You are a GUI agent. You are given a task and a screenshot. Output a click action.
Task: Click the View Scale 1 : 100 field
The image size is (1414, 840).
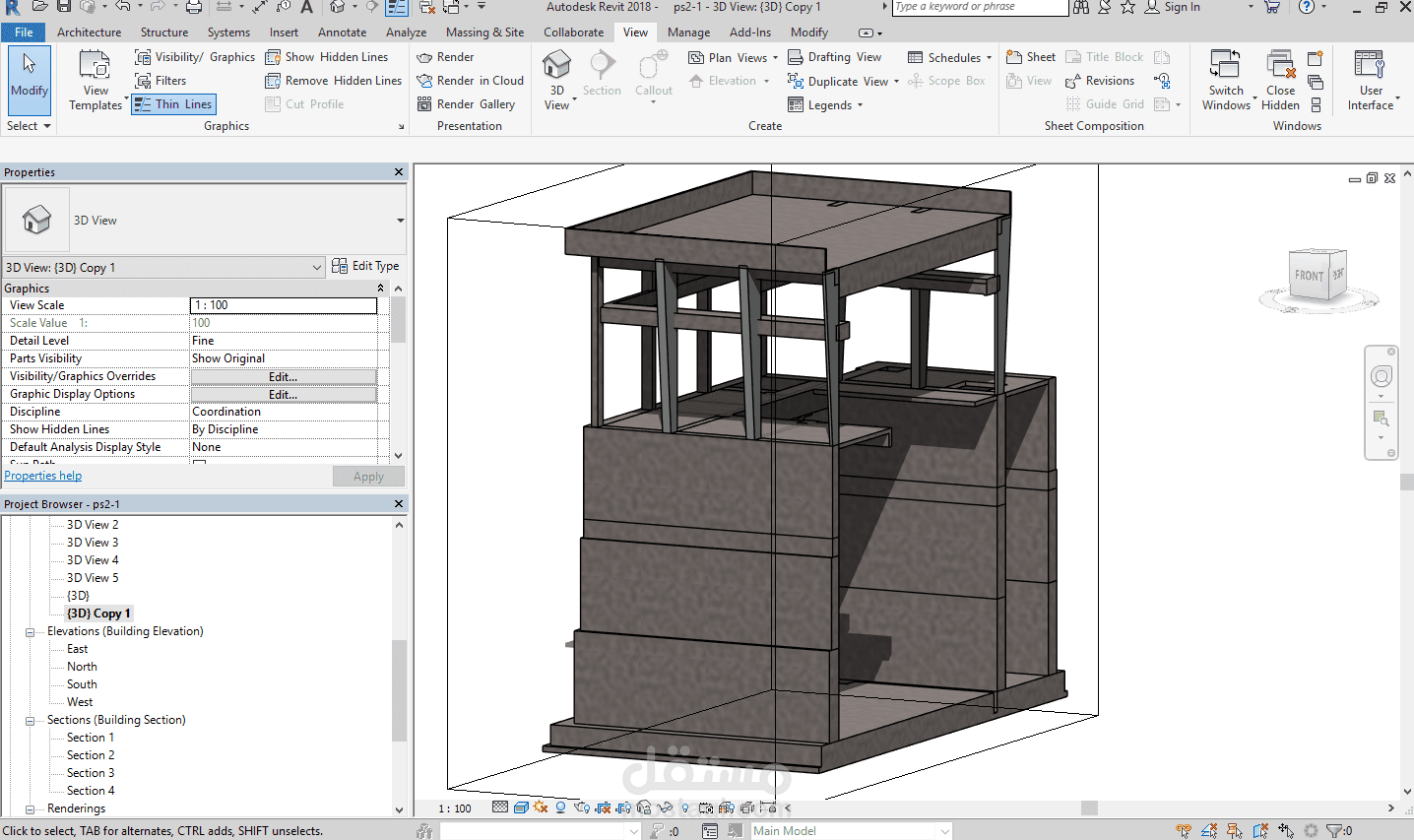284,305
